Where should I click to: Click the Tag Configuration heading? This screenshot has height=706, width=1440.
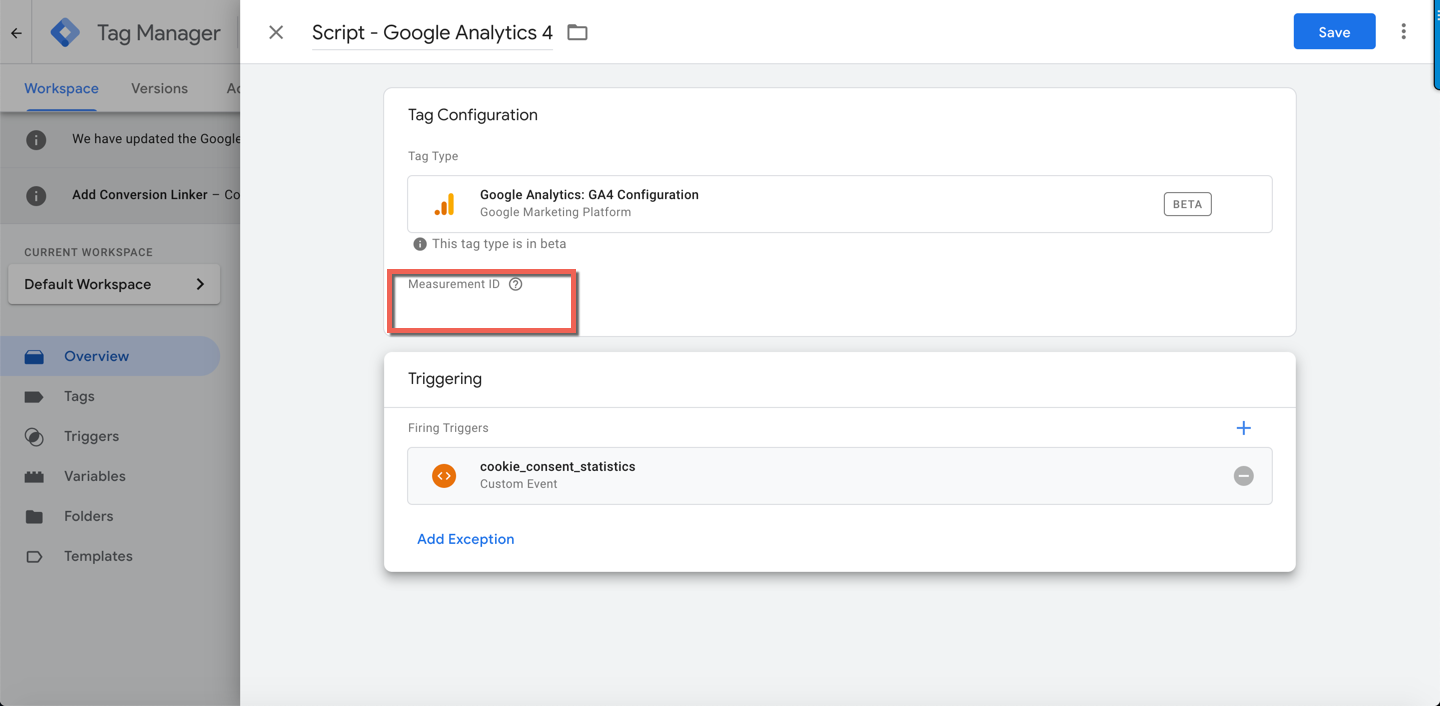473,115
